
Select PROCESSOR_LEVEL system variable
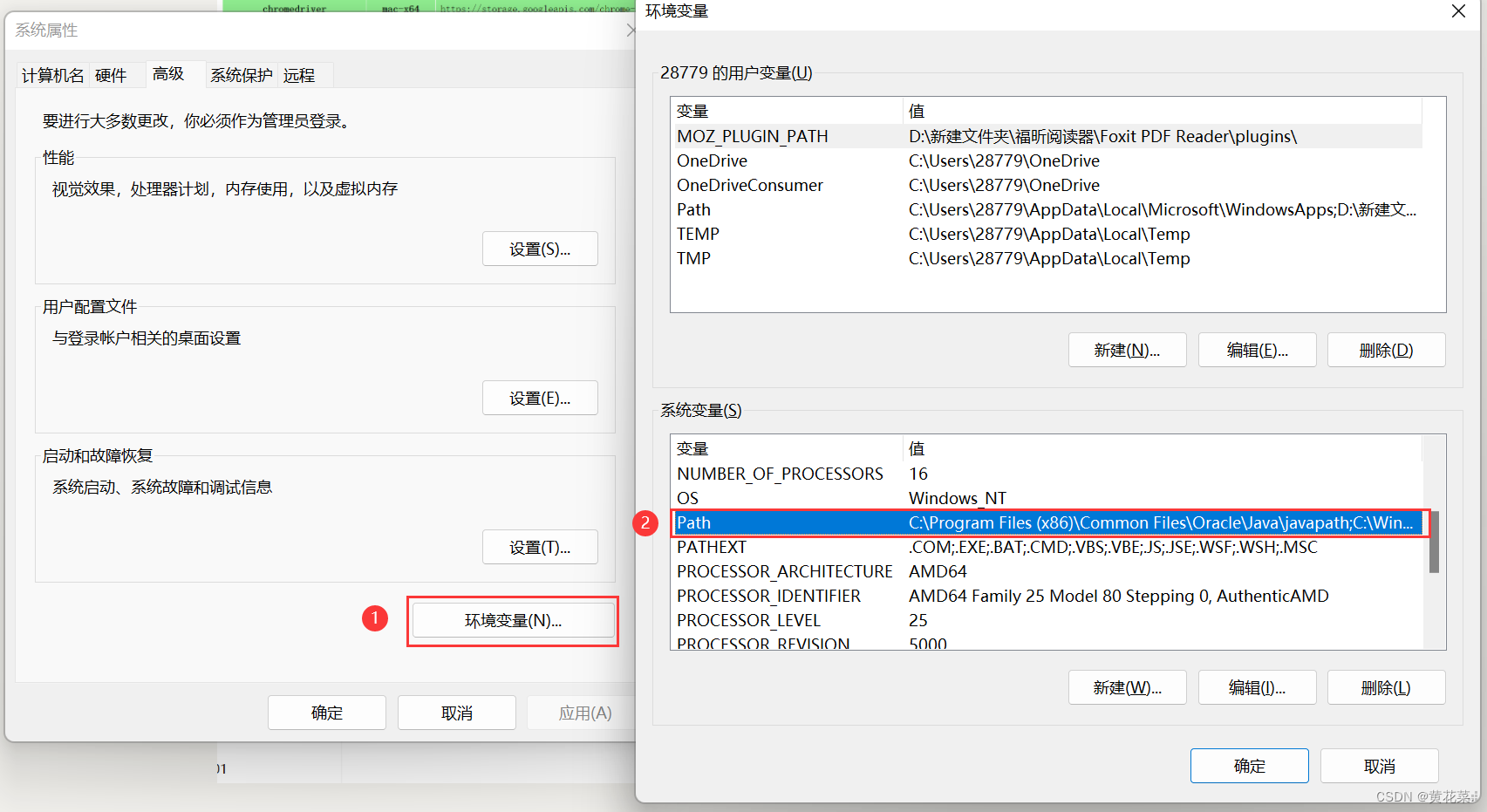pyautogui.click(x=1047, y=620)
